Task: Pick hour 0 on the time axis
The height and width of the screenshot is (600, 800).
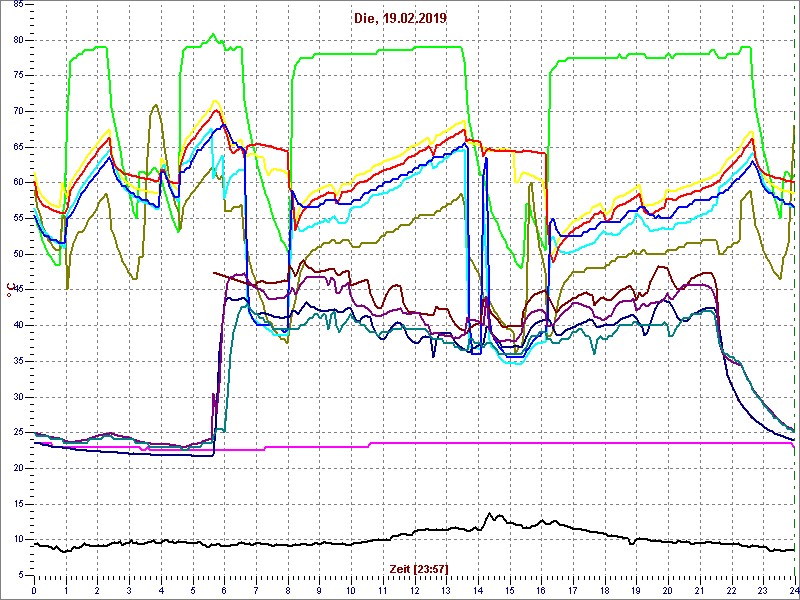Action: (x=34, y=590)
